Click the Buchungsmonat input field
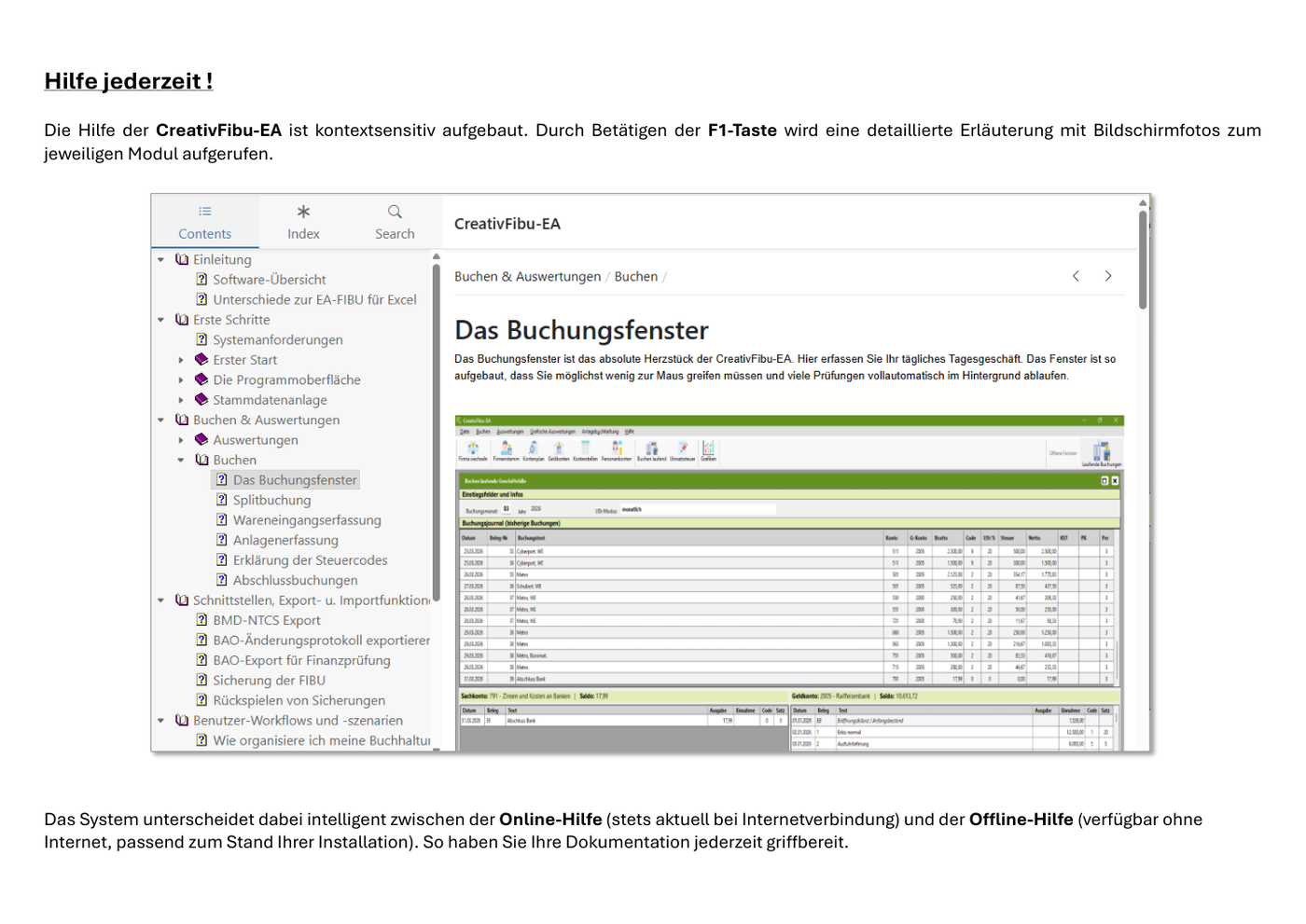Screen dimensions: 1306x924 point(507,509)
